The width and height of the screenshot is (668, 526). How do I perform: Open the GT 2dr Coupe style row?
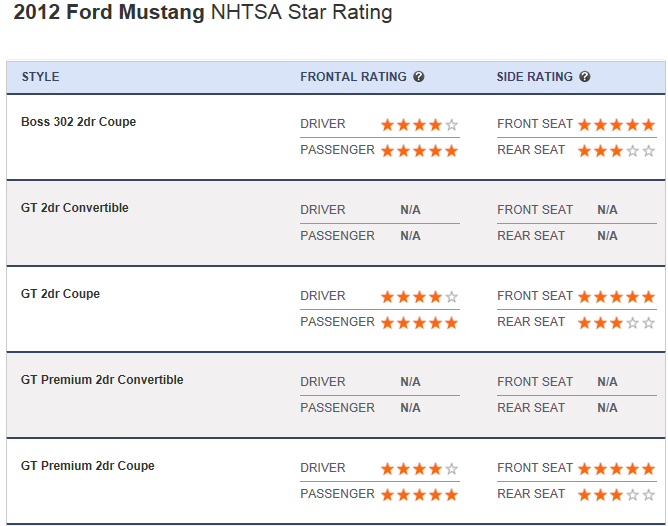coord(61,294)
